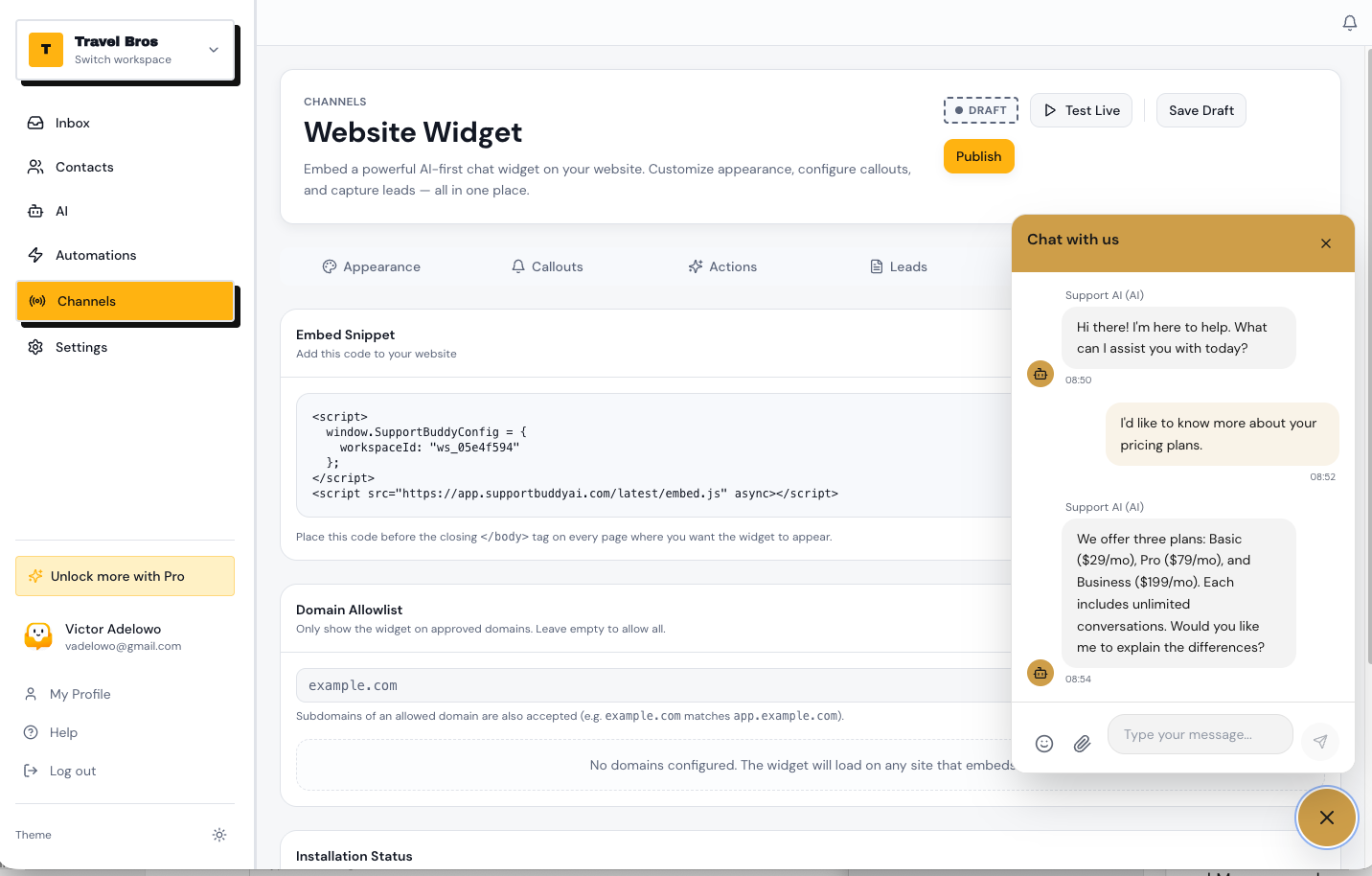Click the Actions sparkle tab icon

pos(696,266)
